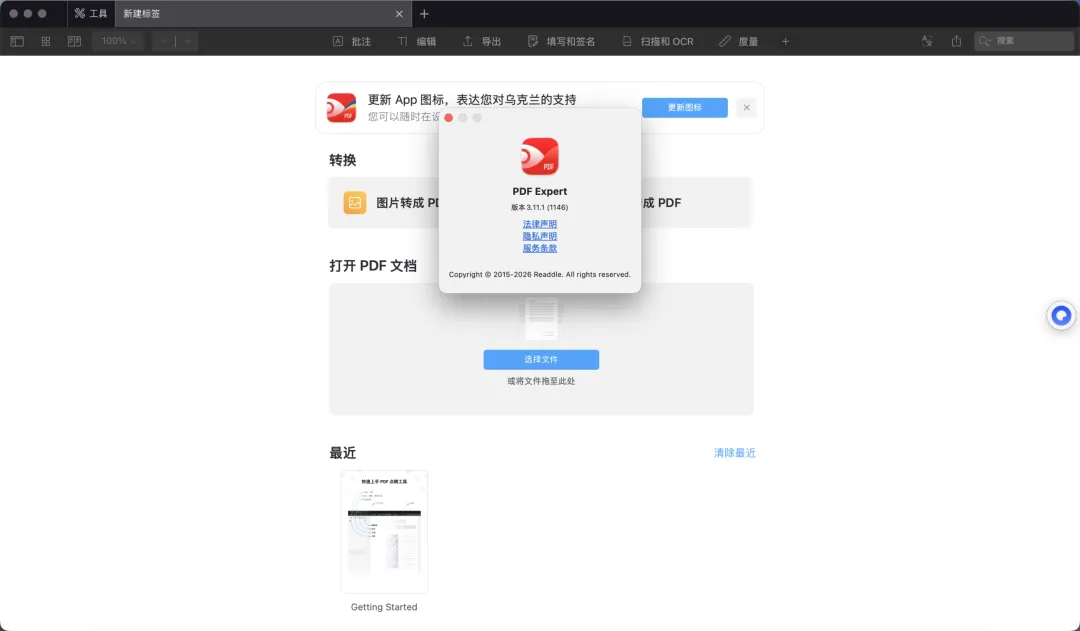
Task: Close the 新建标签 tab
Action: [x=399, y=14]
